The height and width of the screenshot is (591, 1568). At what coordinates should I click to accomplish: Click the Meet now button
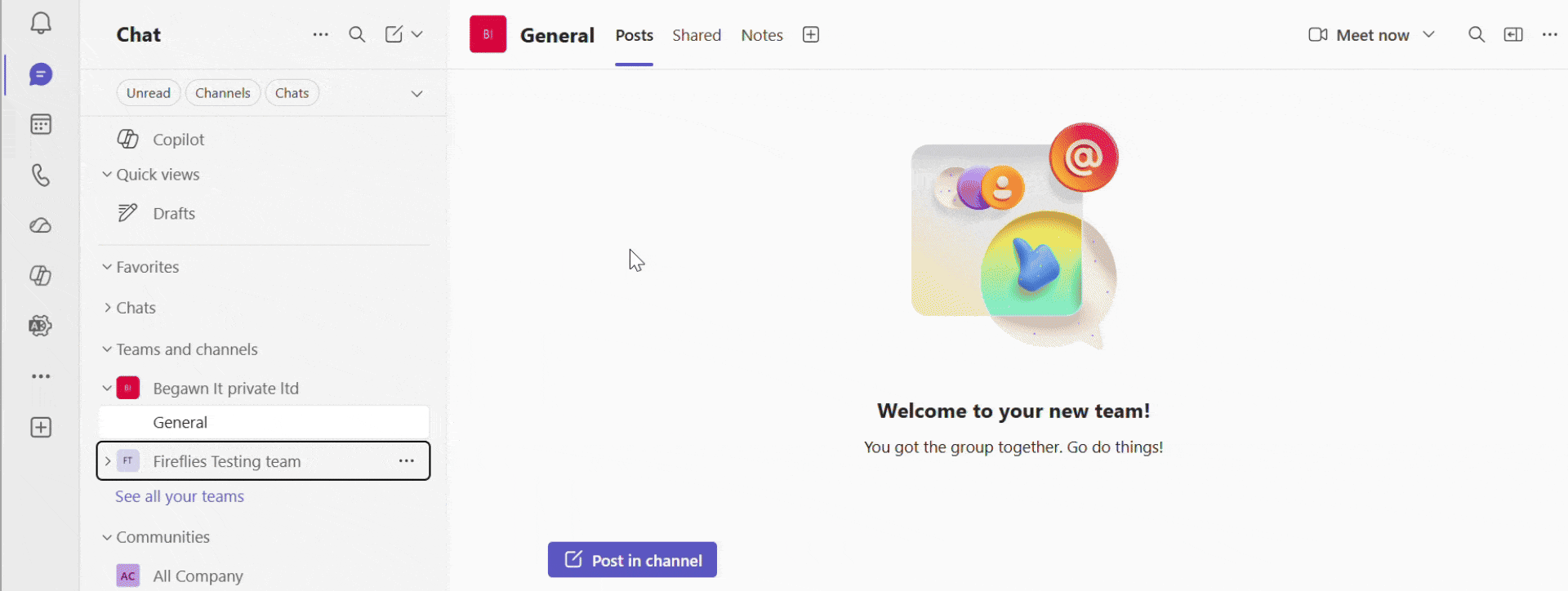(1359, 35)
